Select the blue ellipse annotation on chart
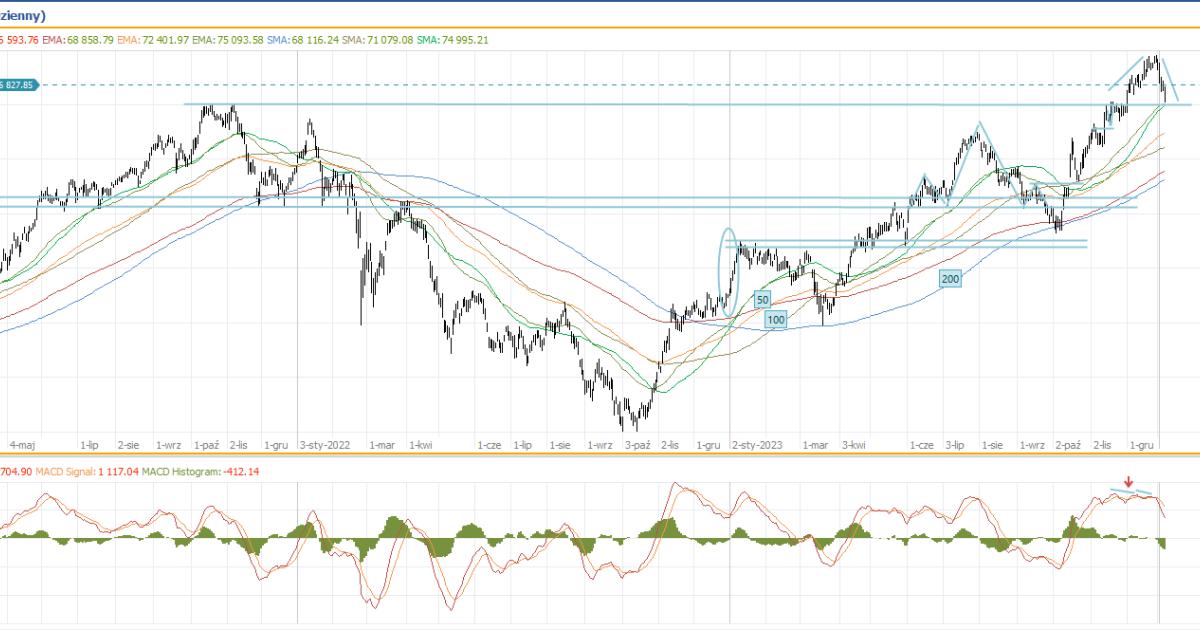Viewport: 1200px width, 630px height. 729,272
